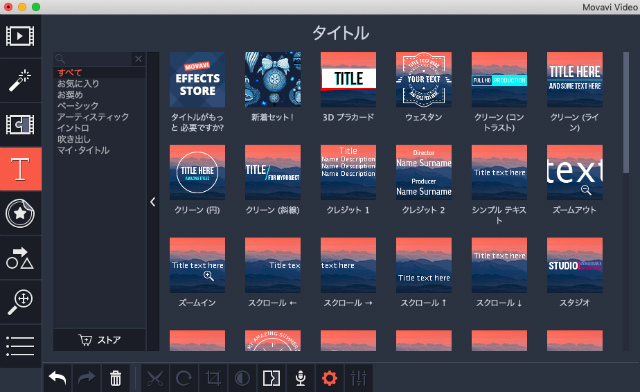Select the スクロール → title preset

coord(348,265)
